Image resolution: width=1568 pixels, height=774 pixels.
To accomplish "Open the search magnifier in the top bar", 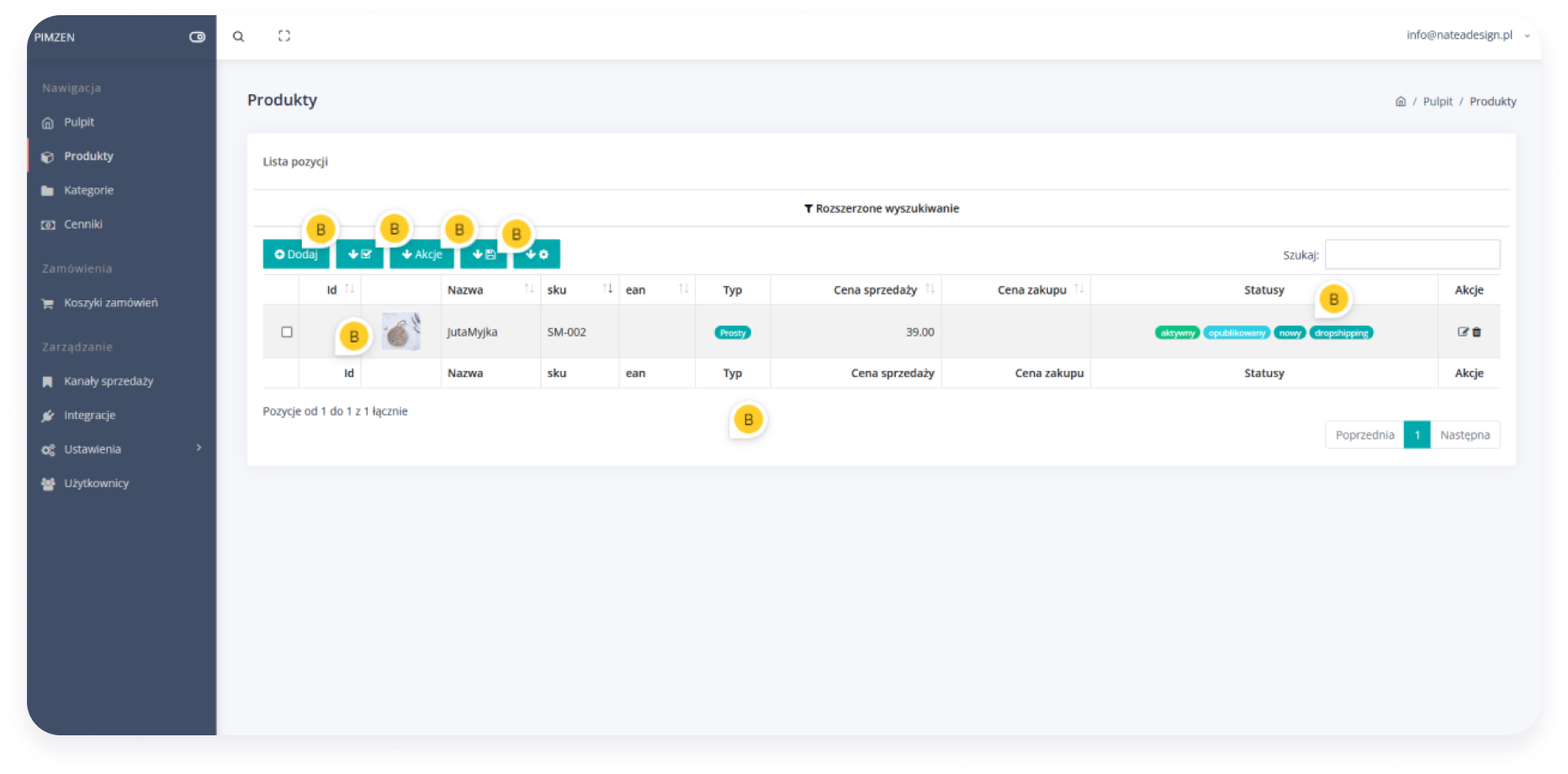I will coord(239,36).
